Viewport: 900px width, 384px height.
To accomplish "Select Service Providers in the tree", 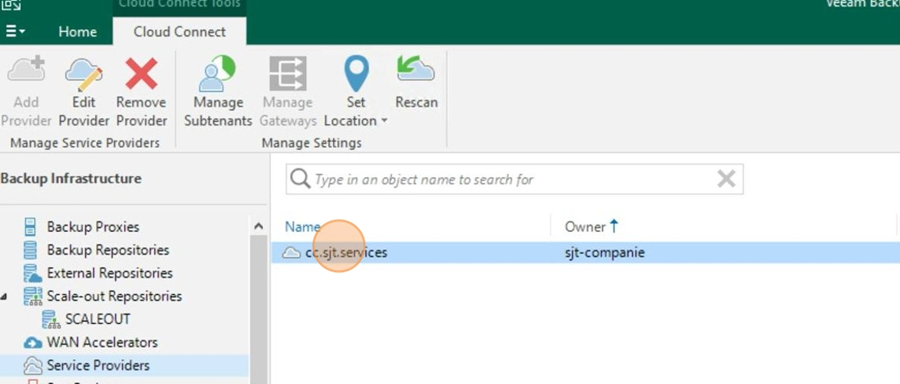I will tap(98, 365).
